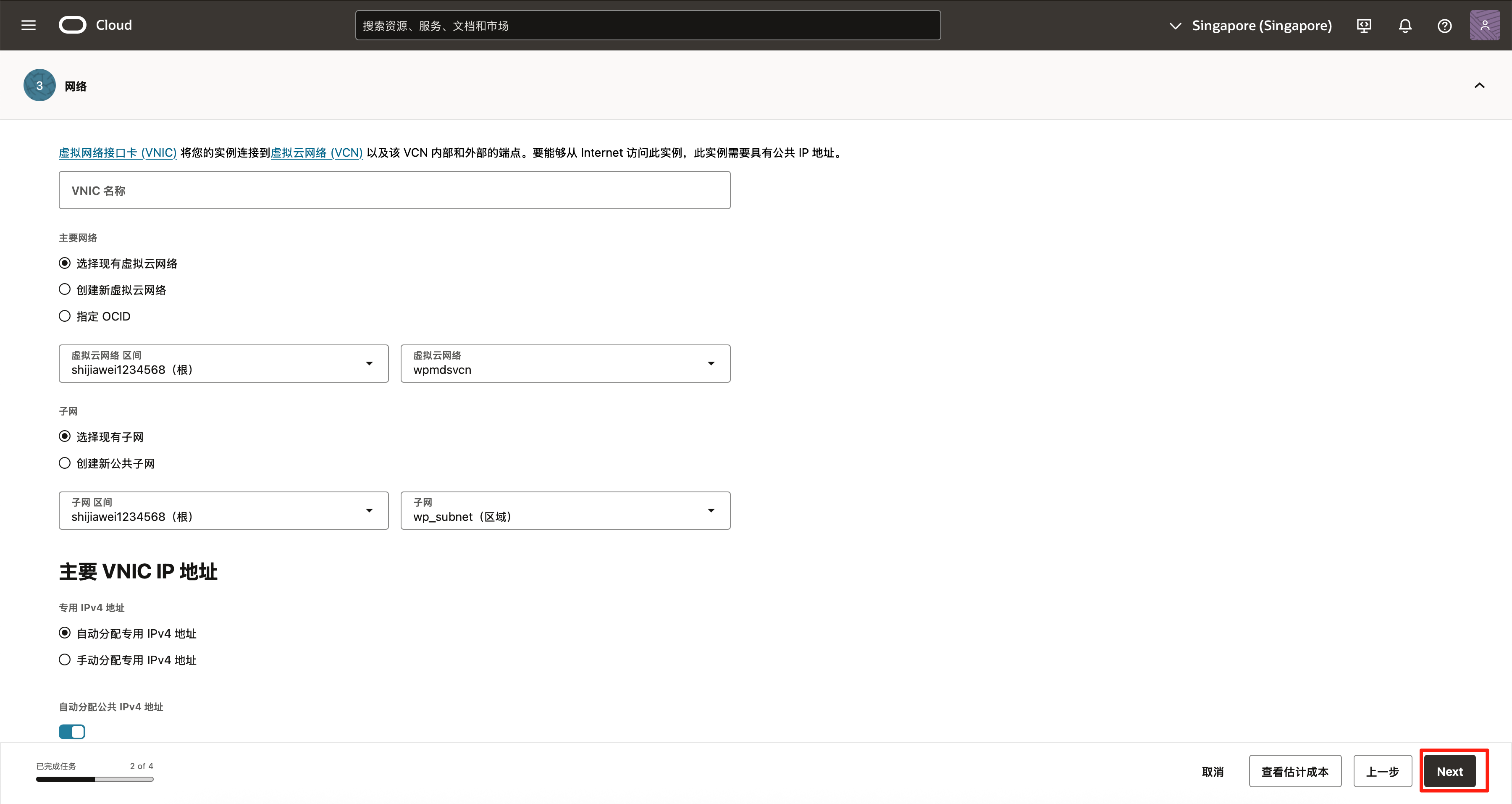Select 创建新虚拟云网络 radio option
The image size is (1512, 804).
coord(65,290)
